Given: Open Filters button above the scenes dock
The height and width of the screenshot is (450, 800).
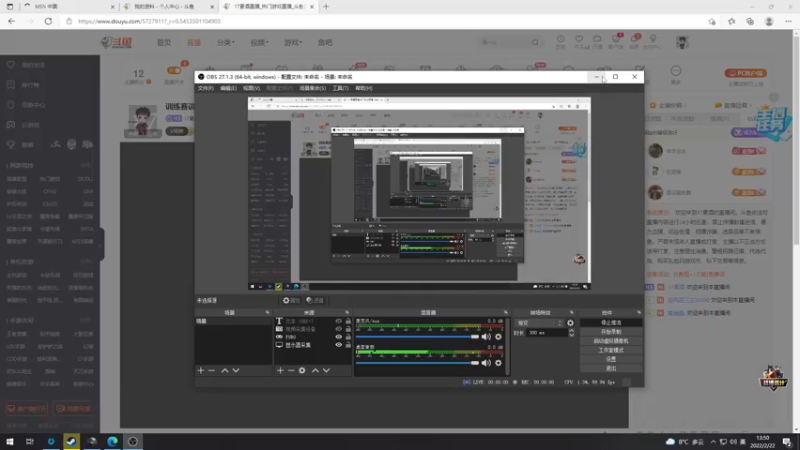Looking at the screenshot, I should point(315,301).
